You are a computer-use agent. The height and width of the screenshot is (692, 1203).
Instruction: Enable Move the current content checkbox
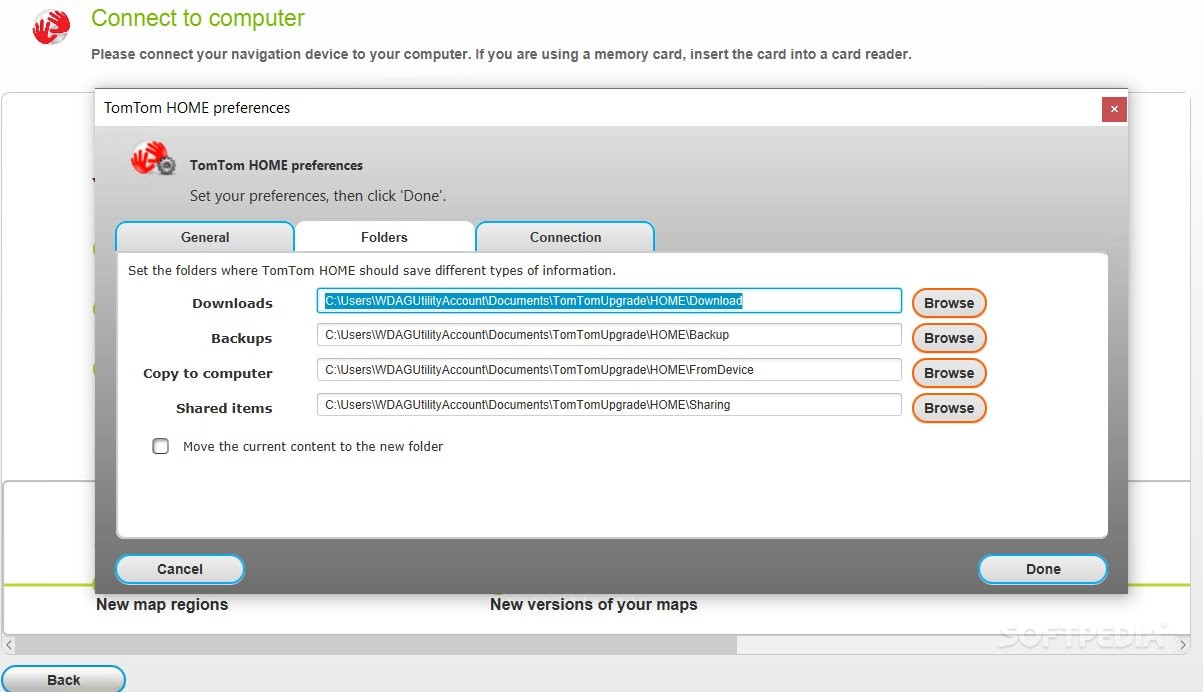click(160, 446)
